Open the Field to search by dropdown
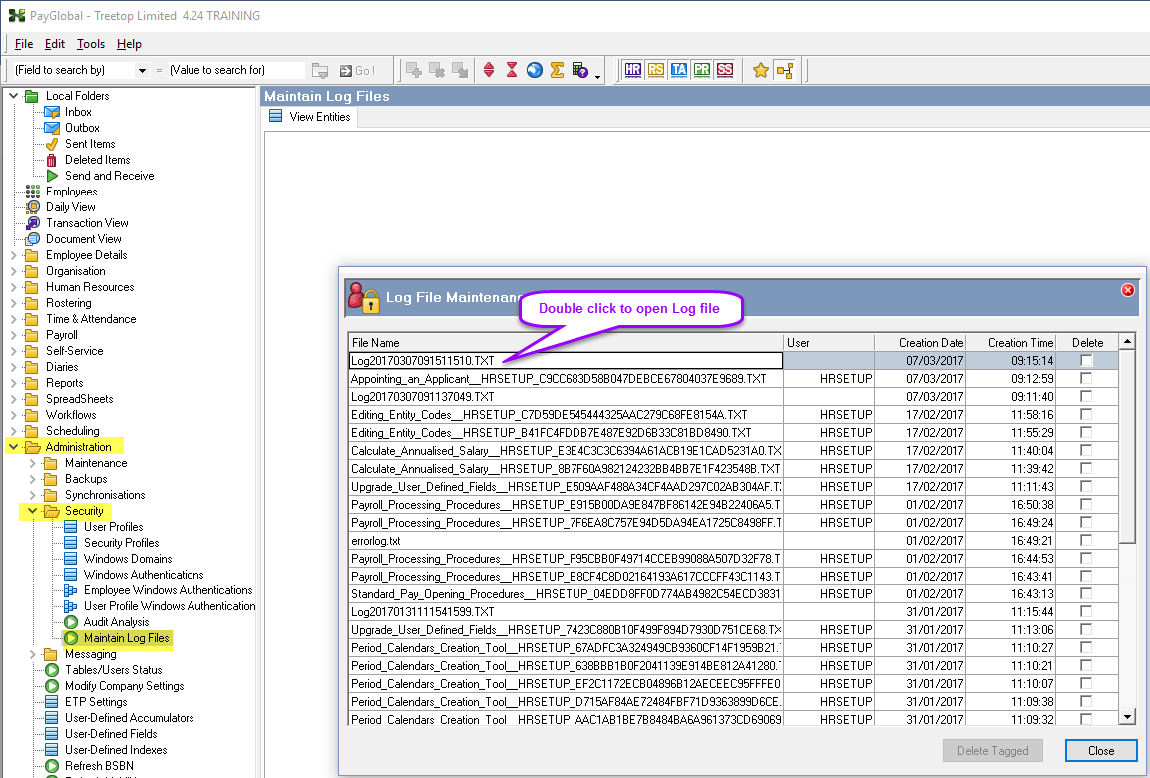 coord(142,70)
